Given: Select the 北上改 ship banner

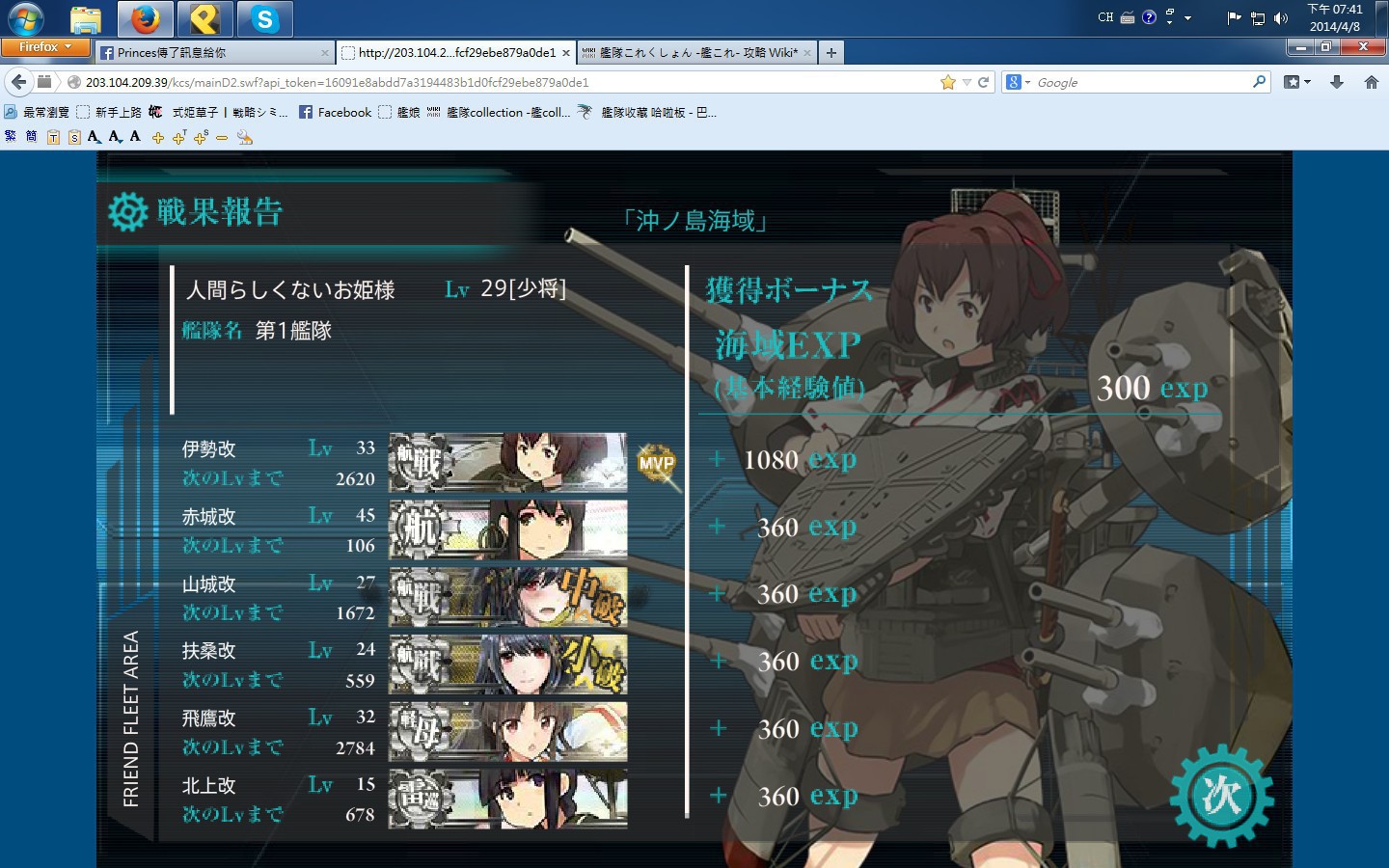Looking at the screenshot, I should 508,800.
